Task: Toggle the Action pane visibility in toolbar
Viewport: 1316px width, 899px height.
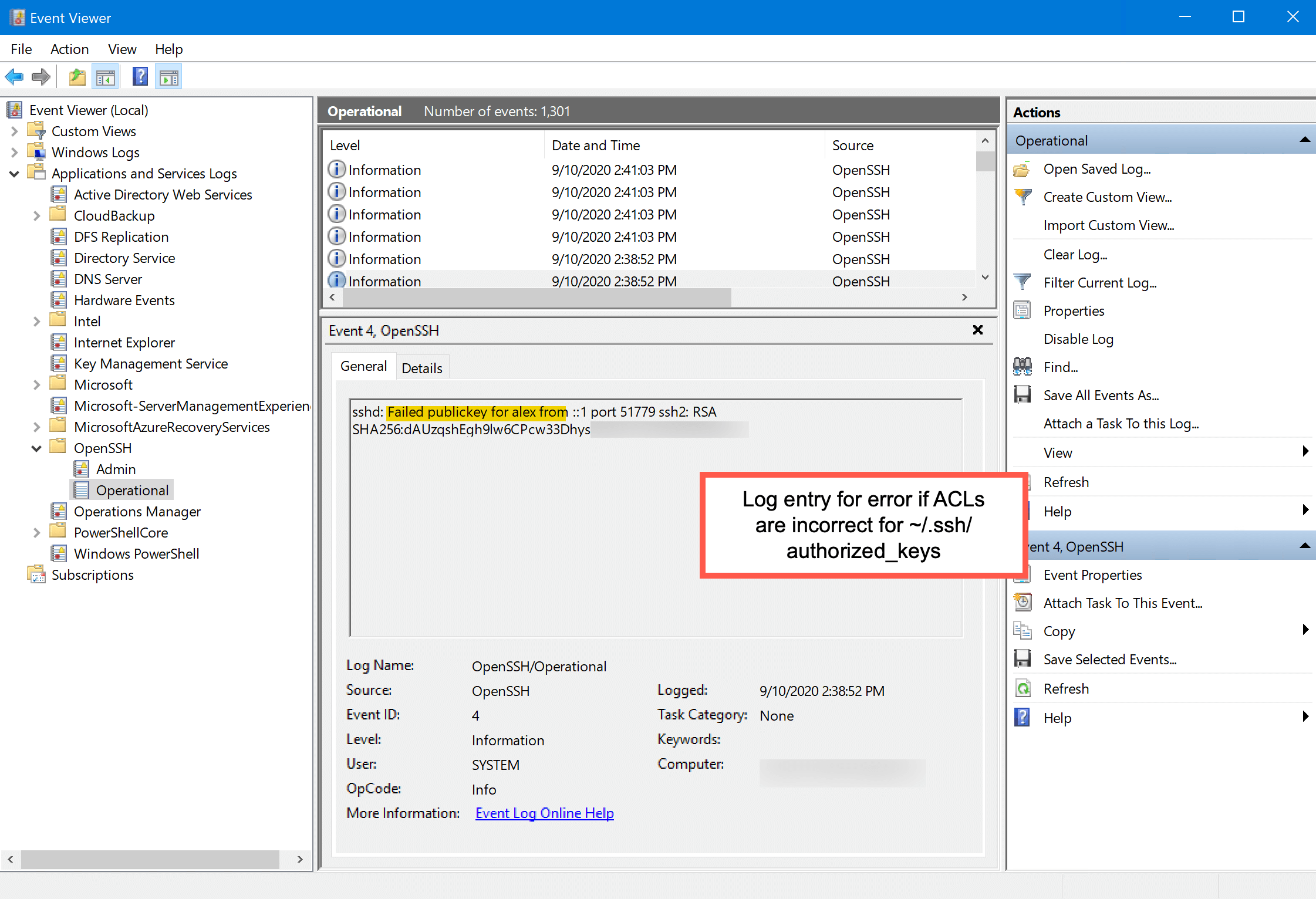Action: (x=168, y=76)
